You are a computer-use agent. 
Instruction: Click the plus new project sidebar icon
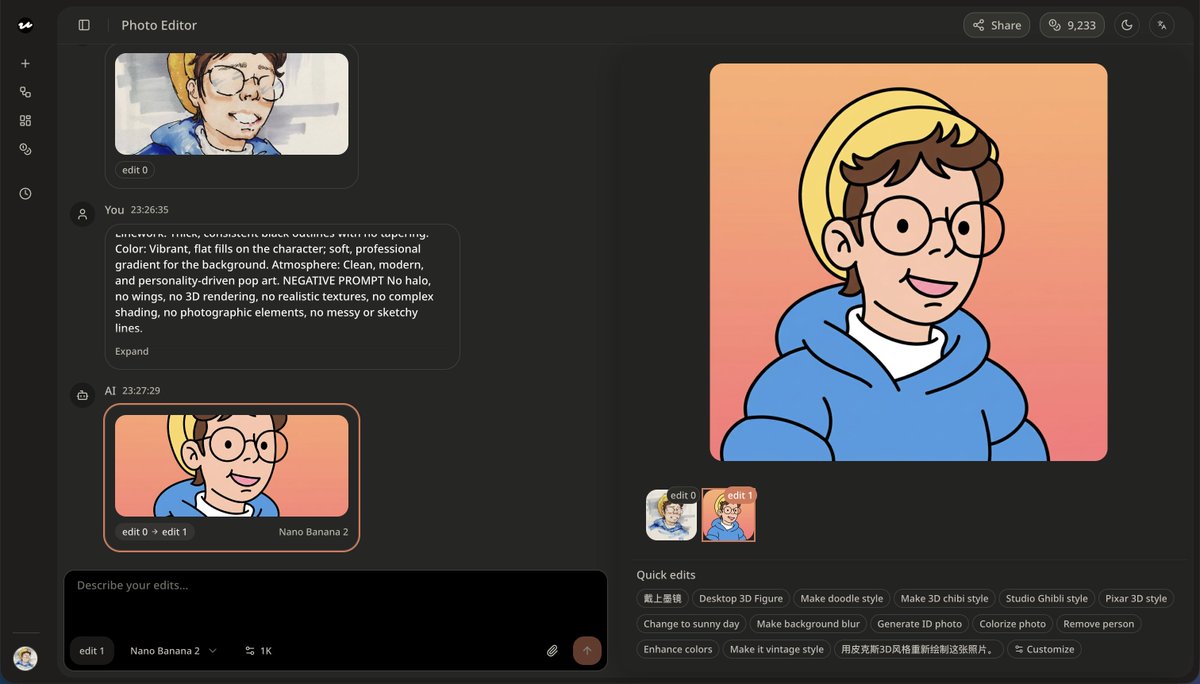(x=25, y=63)
